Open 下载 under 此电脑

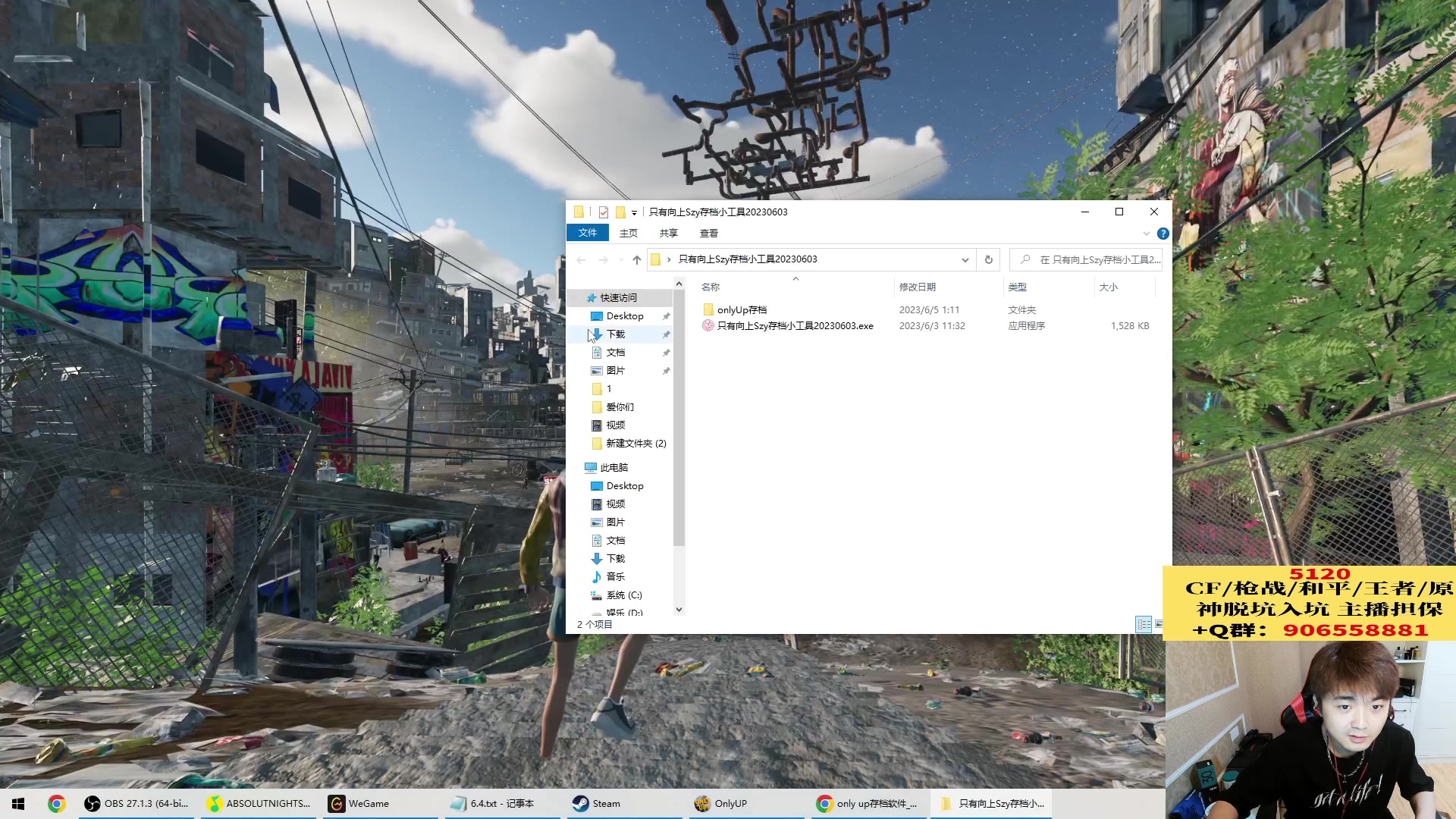click(x=616, y=558)
